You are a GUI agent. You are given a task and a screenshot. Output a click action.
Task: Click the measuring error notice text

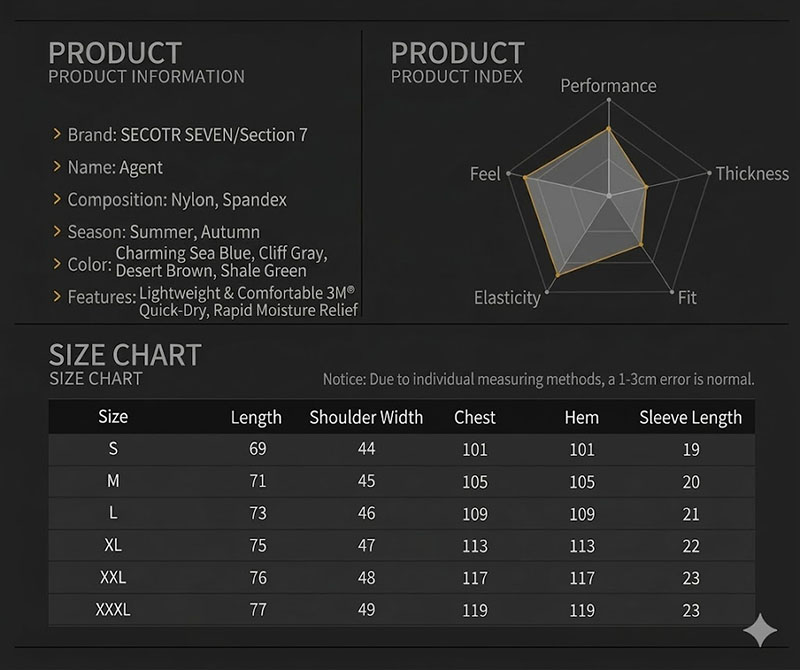click(538, 380)
